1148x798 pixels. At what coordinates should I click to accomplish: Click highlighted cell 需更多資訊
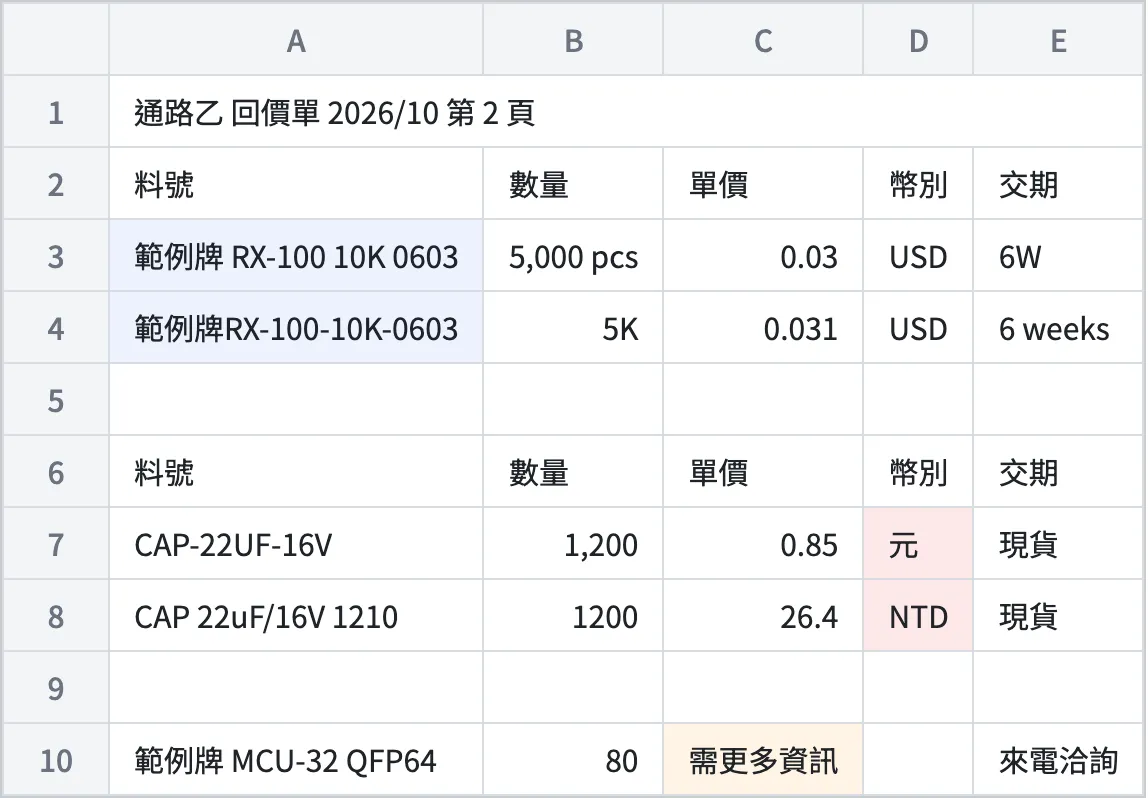tap(763, 759)
